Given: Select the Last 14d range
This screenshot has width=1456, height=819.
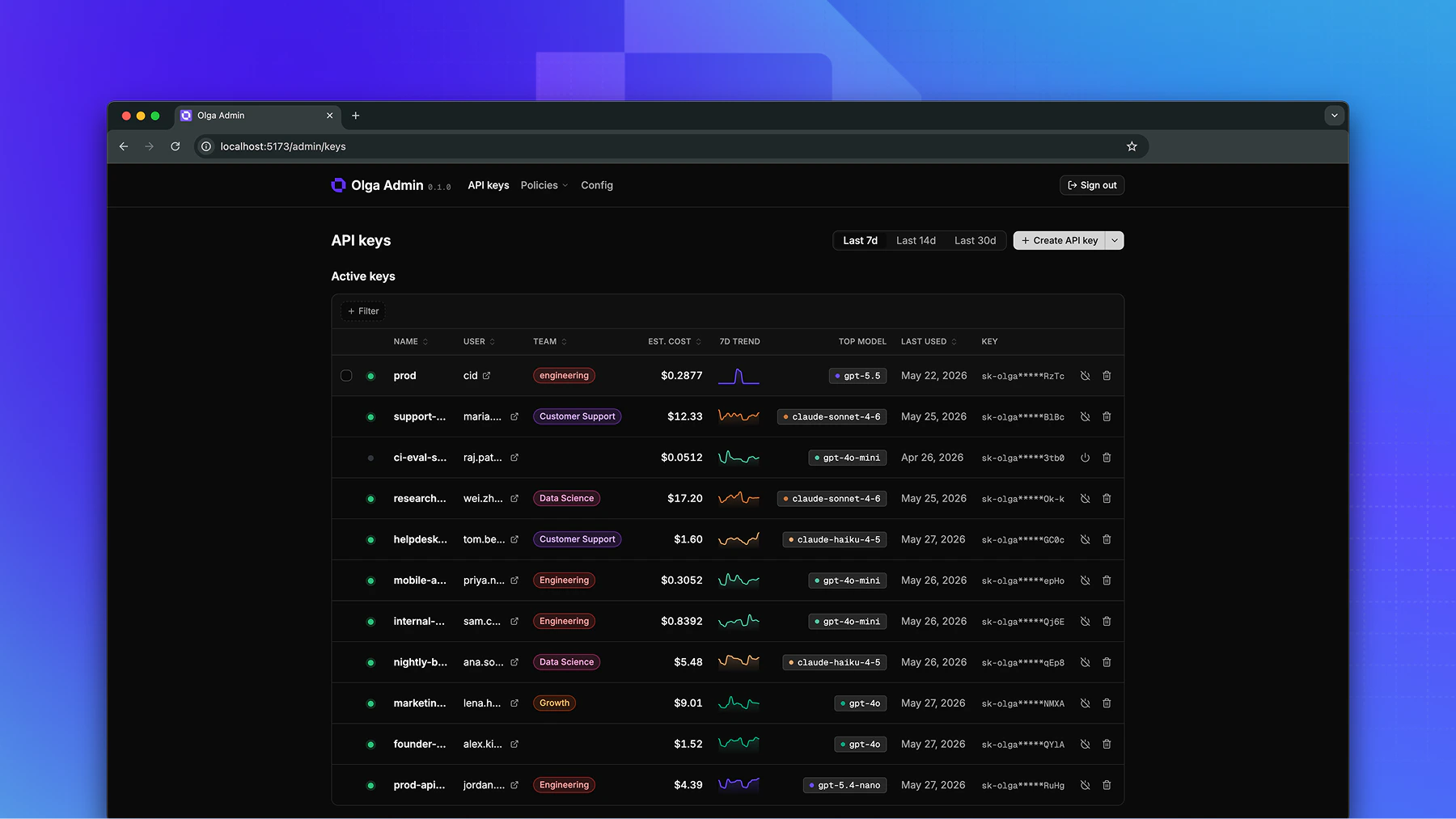Looking at the screenshot, I should (x=916, y=240).
